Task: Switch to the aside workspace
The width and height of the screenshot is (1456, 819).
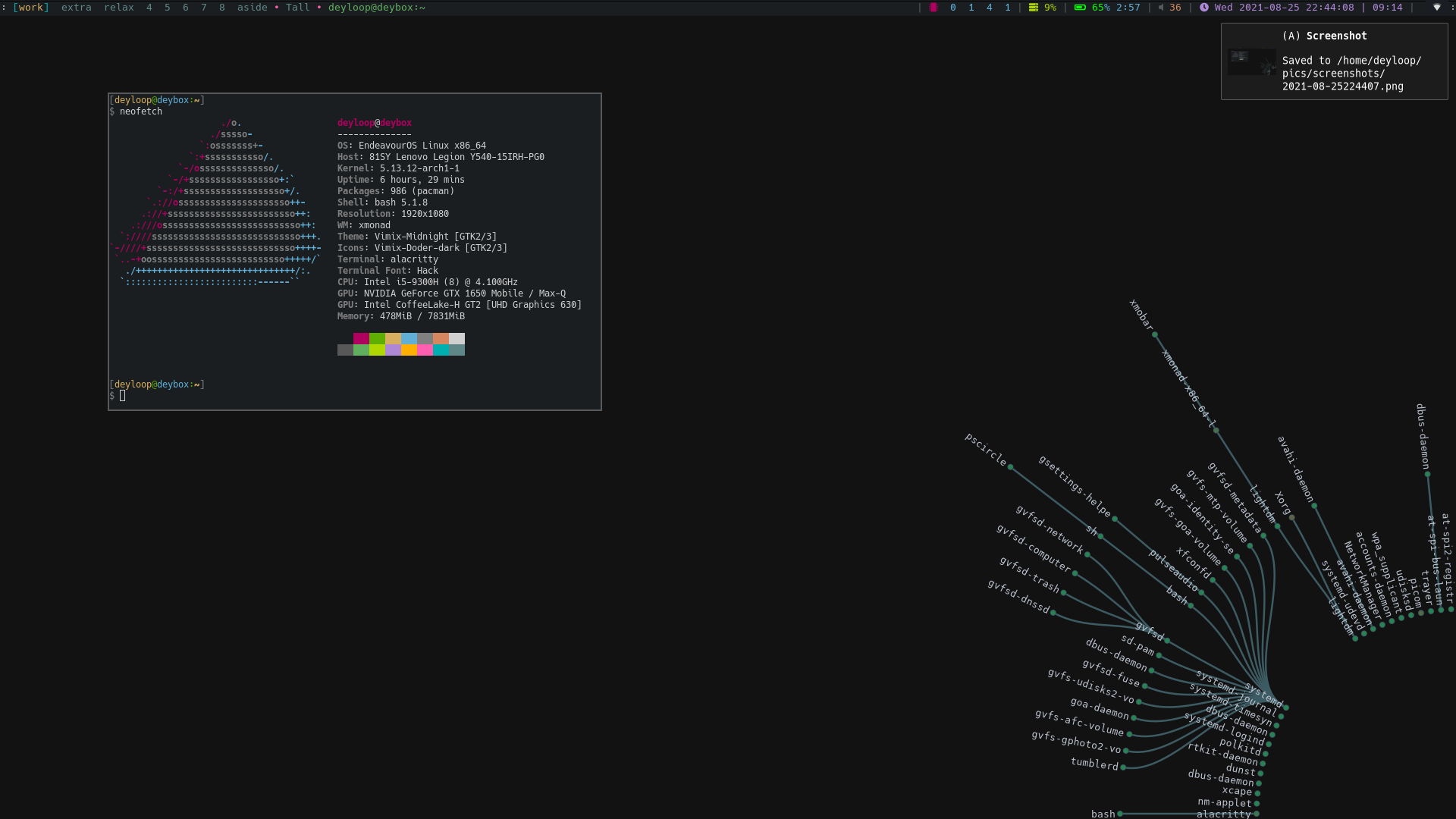Action: tap(252, 8)
